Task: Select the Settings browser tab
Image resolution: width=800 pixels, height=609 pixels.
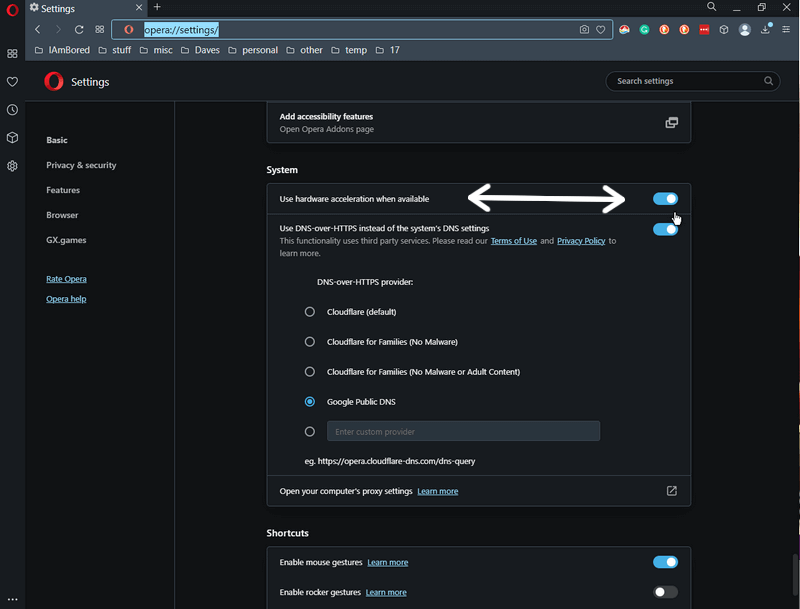Action: (86, 8)
